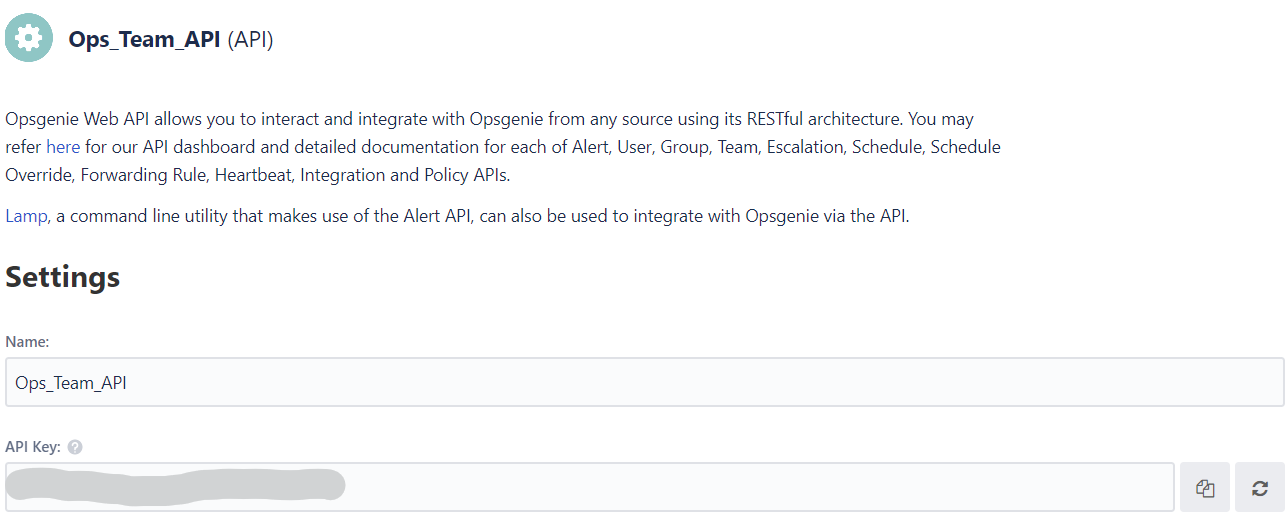Open the "here" API documentation link
The width and height of the screenshot is (1288, 516).
coord(63,147)
